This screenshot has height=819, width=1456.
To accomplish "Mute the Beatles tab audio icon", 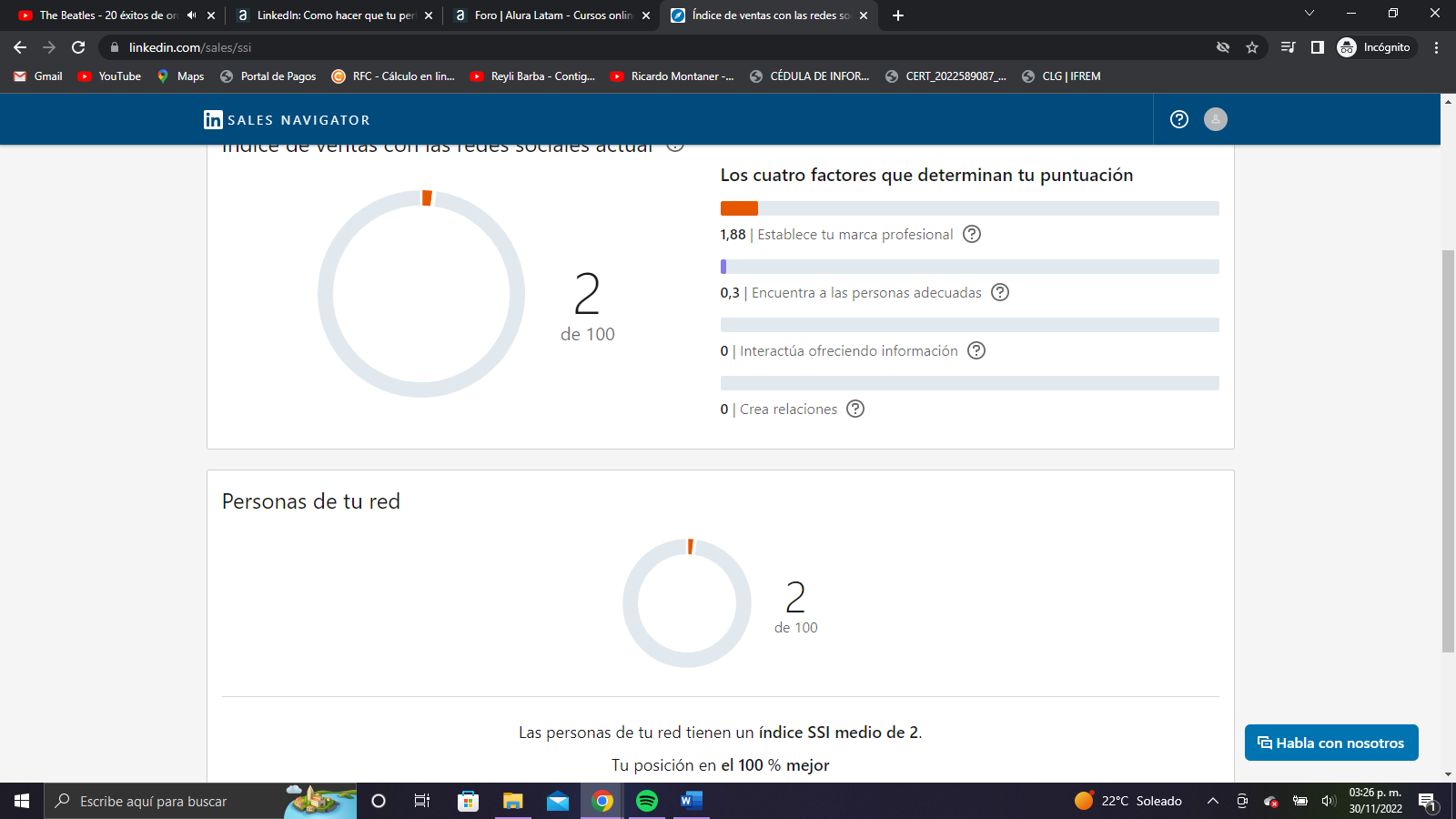I will point(191,15).
